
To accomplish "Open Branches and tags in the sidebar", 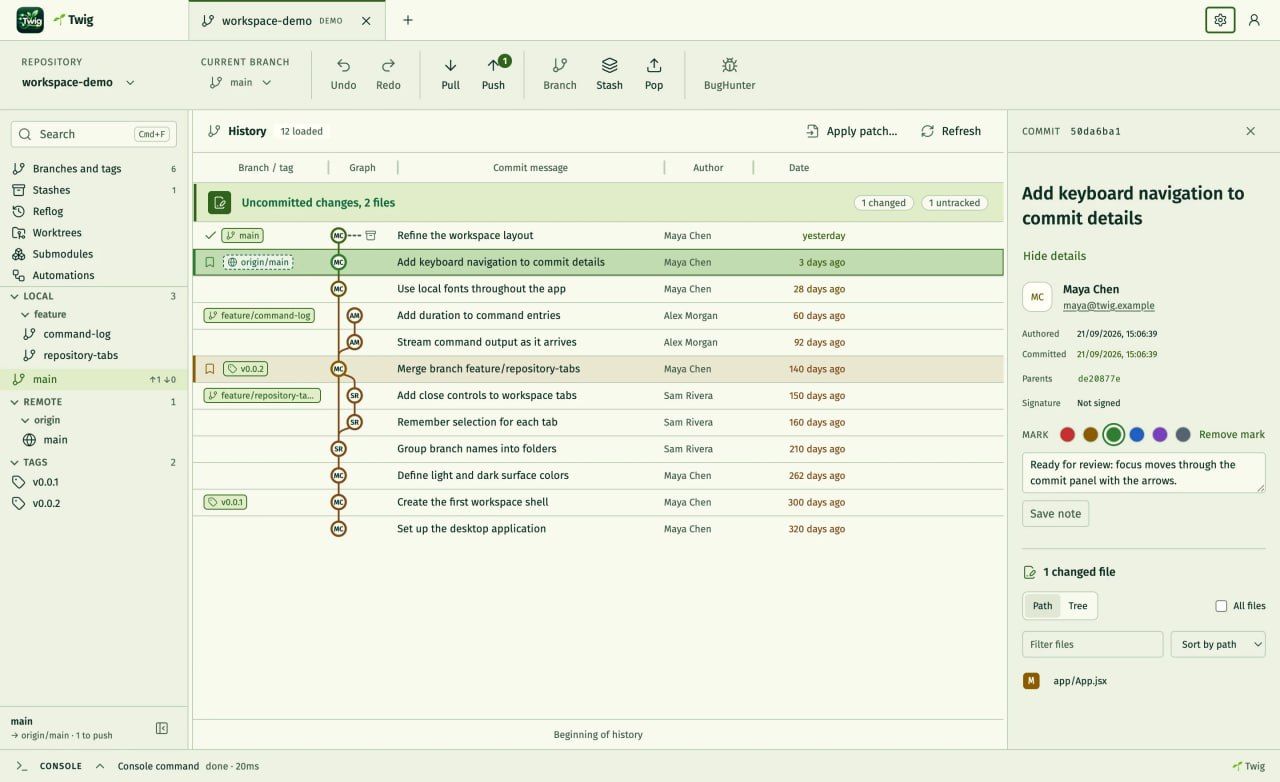I will (x=94, y=169).
